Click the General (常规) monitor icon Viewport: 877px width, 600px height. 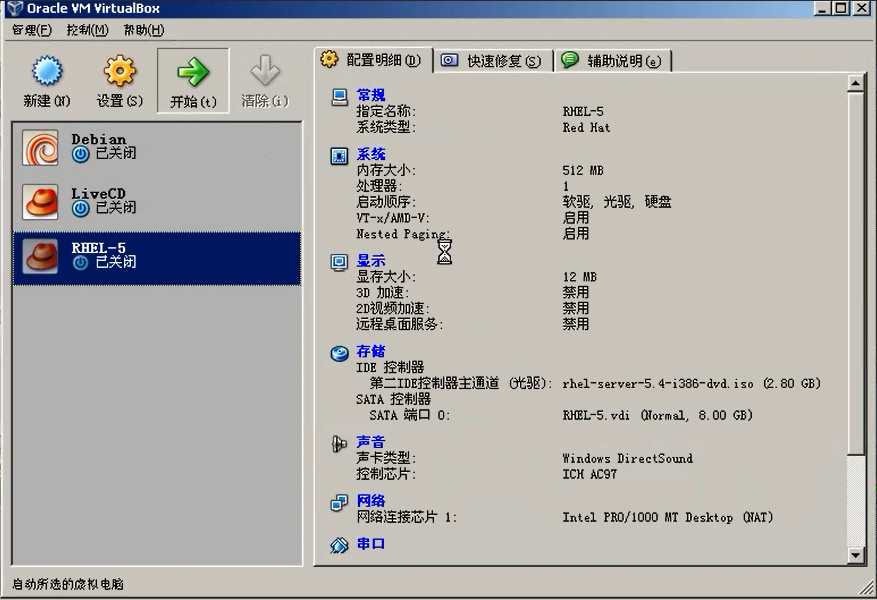tap(340, 97)
